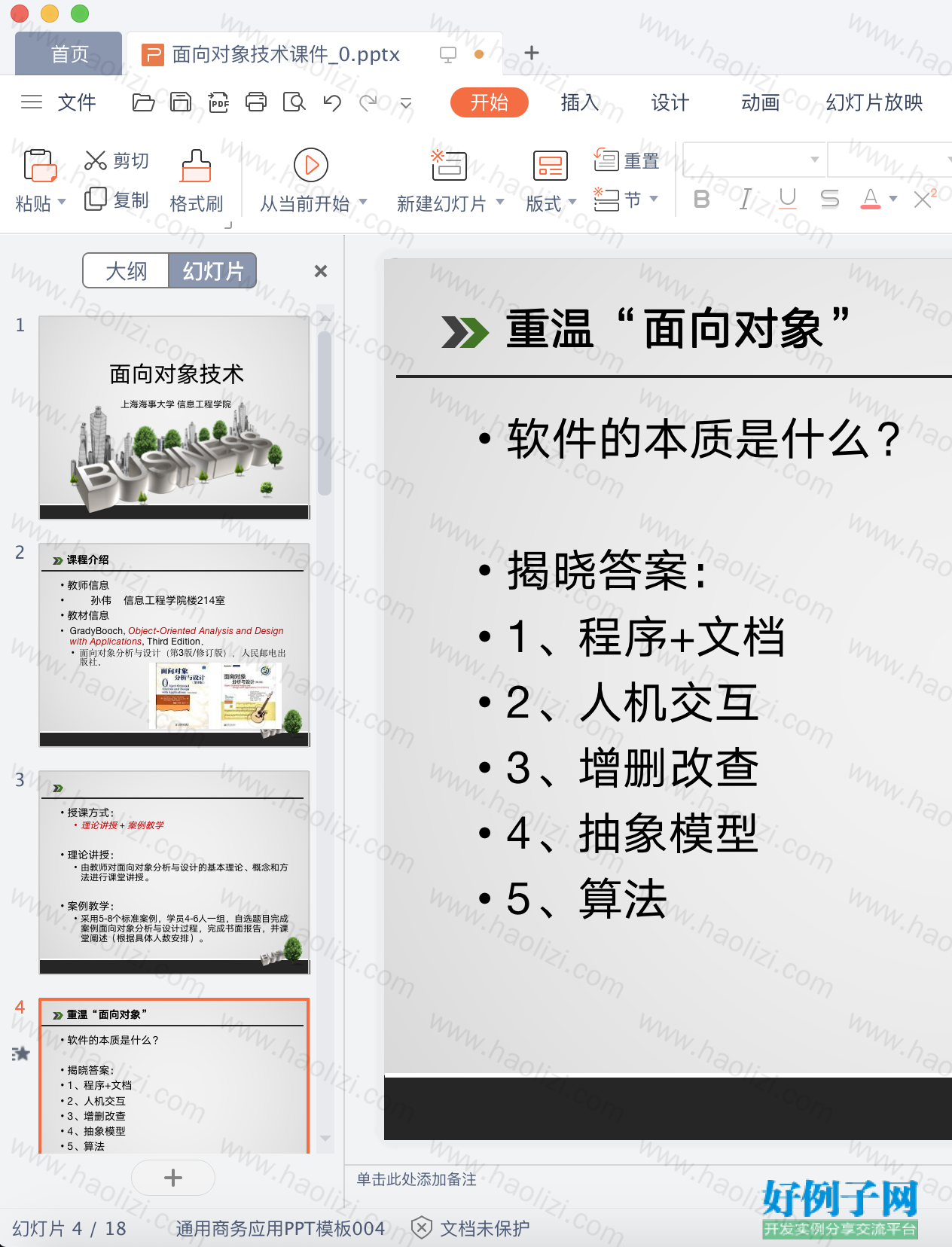Click slide title 重温“面向对象”
This screenshot has height=1247, width=952.
(678, 329)
